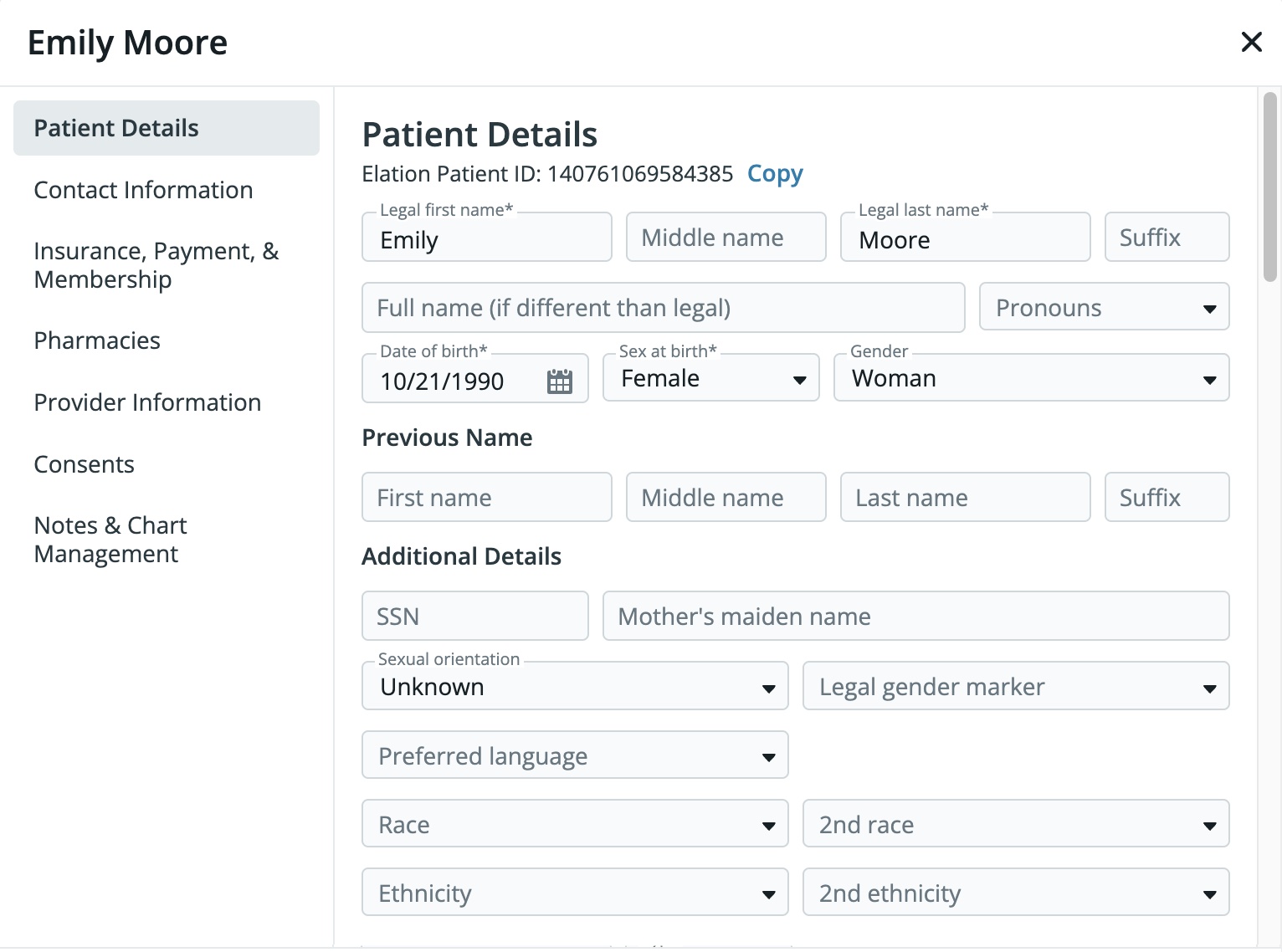Copy the Elation Patient ID
This screenshot has height=952, width=1282.
click(774, 173)
